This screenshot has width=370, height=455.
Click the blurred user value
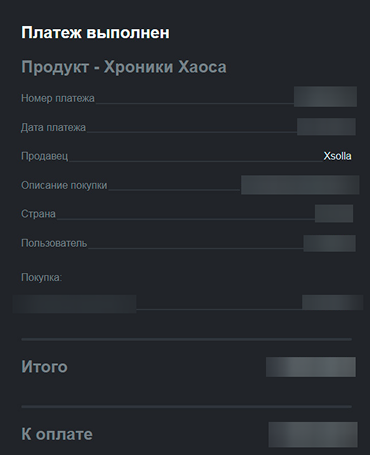pos(329,243)
